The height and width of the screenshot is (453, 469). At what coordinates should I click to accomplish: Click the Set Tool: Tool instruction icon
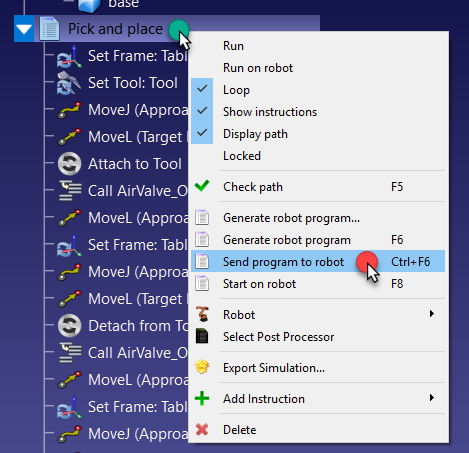click(x=69, y=83)
